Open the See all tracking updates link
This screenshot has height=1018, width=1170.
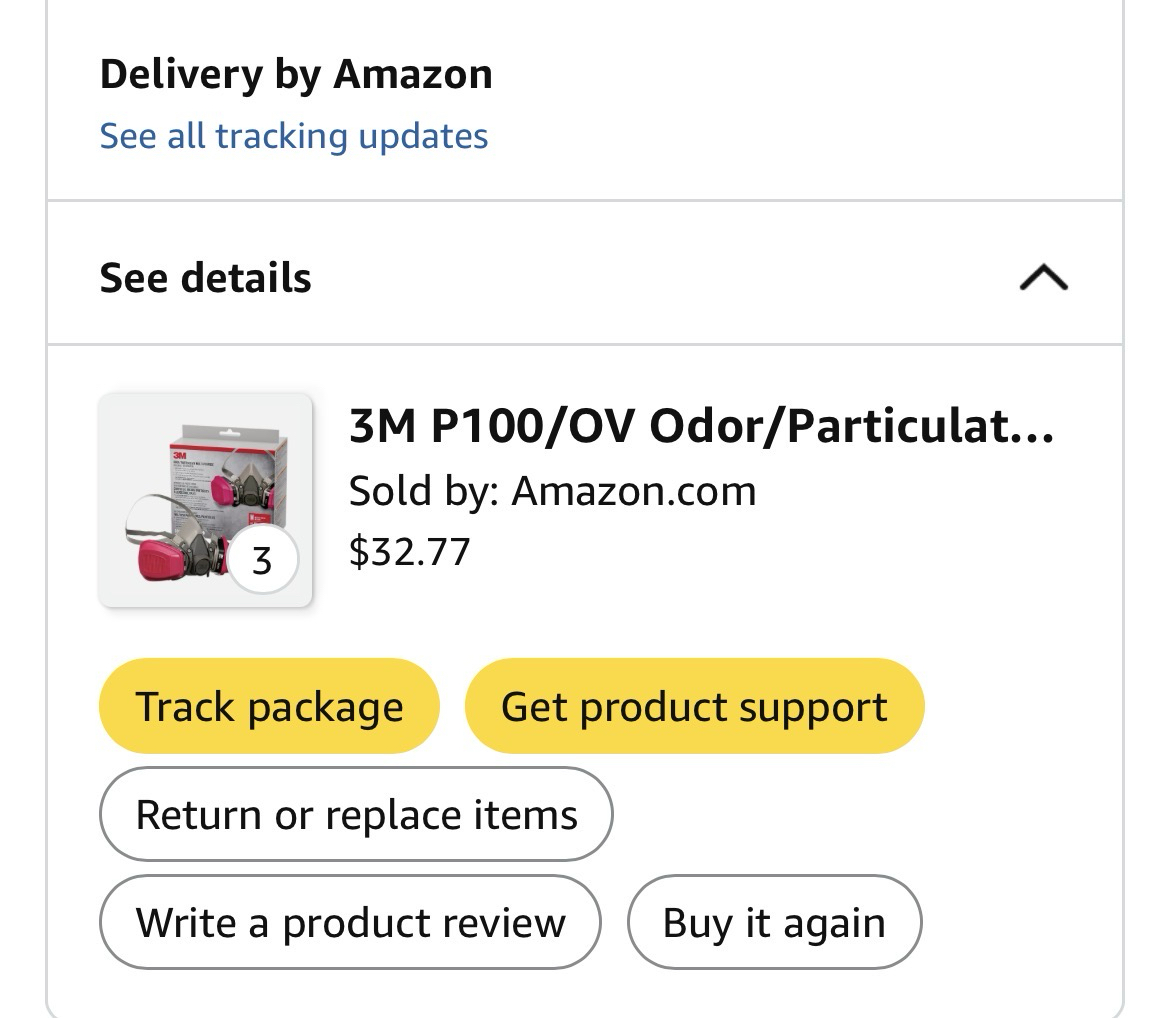293,136
